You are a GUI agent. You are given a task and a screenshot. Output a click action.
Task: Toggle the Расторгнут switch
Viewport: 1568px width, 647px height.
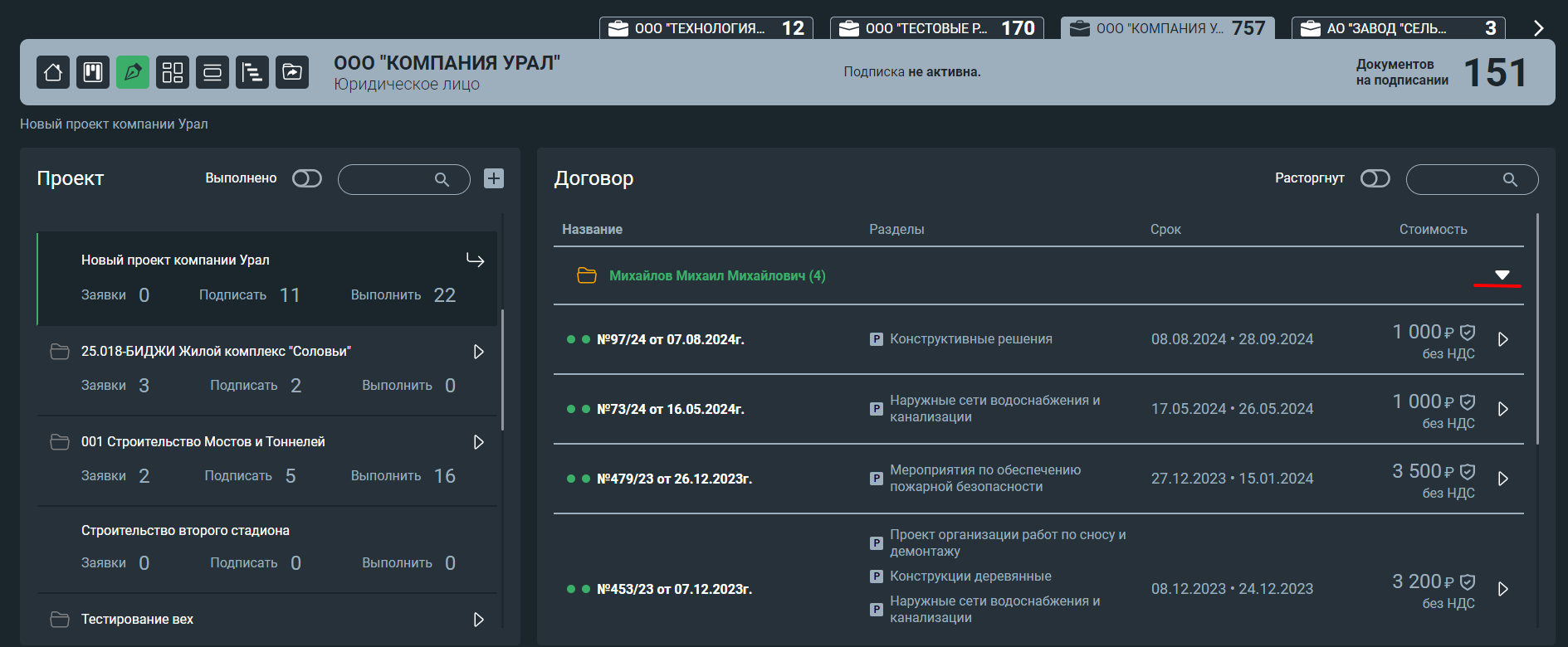click(1375, 178)
